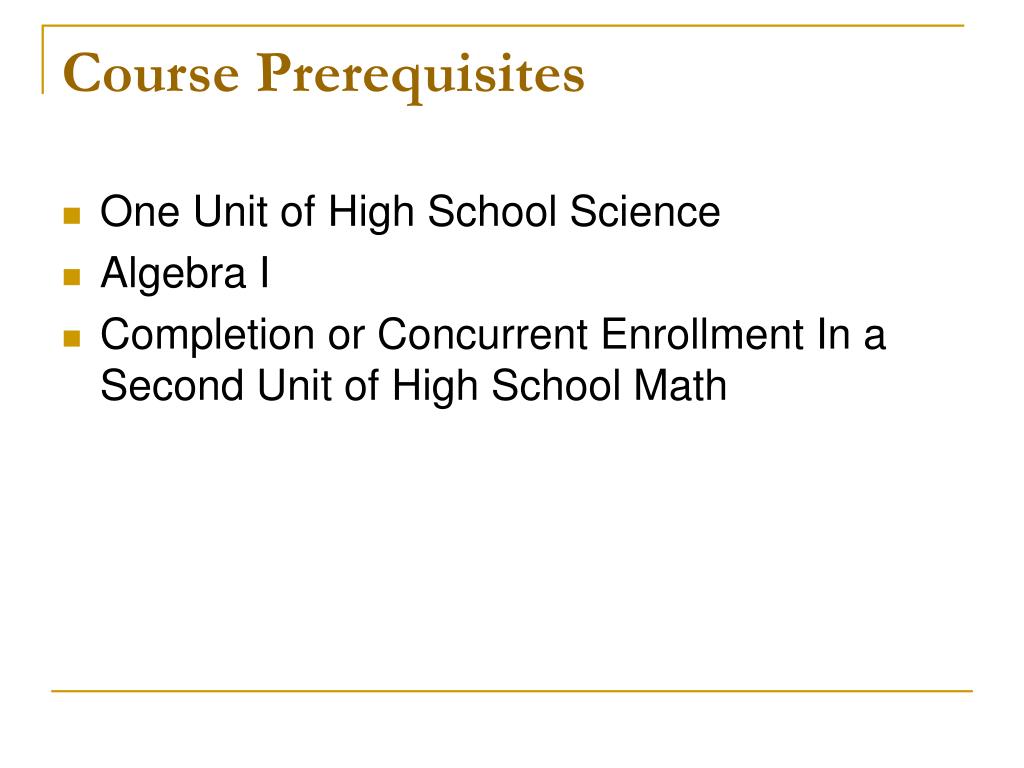Click the horizontal gold line near the slide bottom

pyautogui.click(x=512, y=690)
